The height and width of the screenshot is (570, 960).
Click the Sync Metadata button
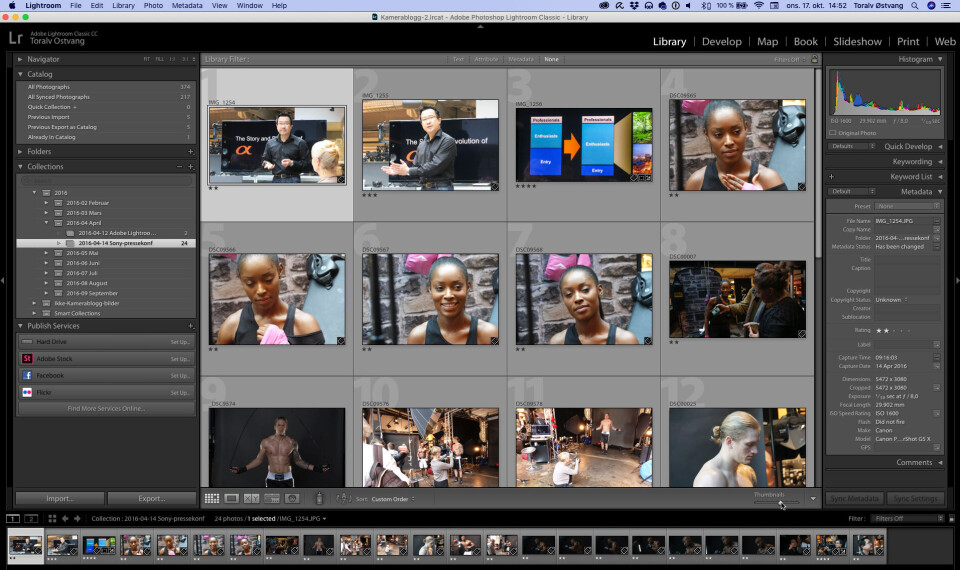854,498
